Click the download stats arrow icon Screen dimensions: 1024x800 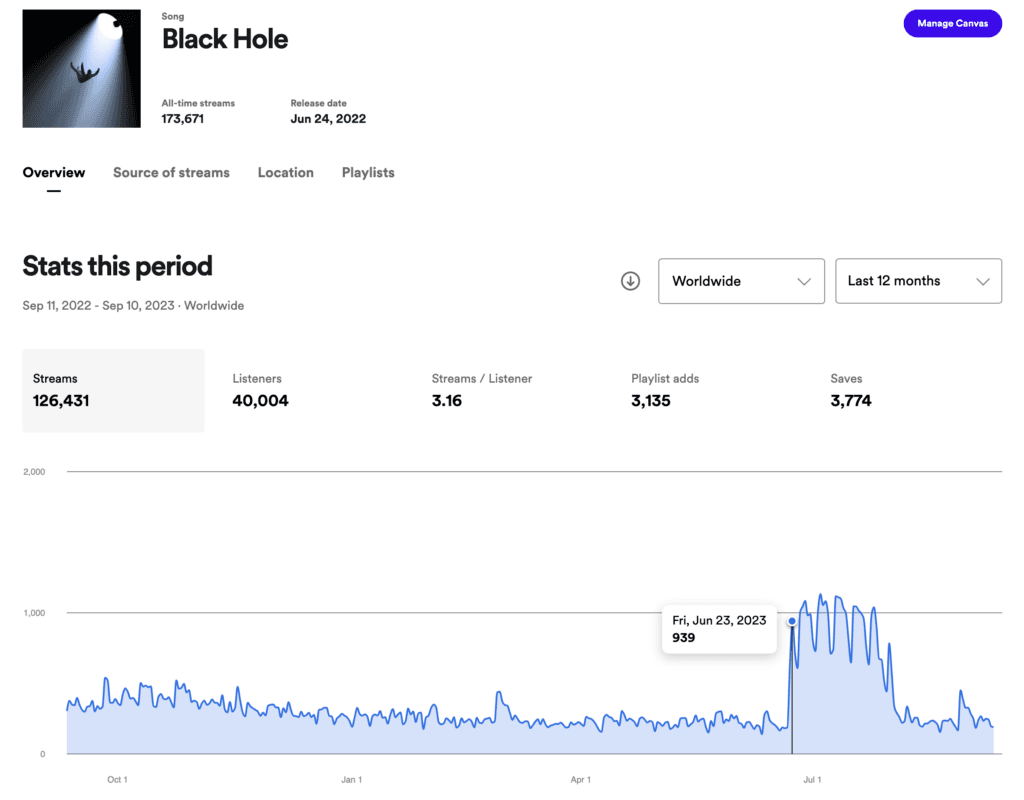[x=630, y=281]
